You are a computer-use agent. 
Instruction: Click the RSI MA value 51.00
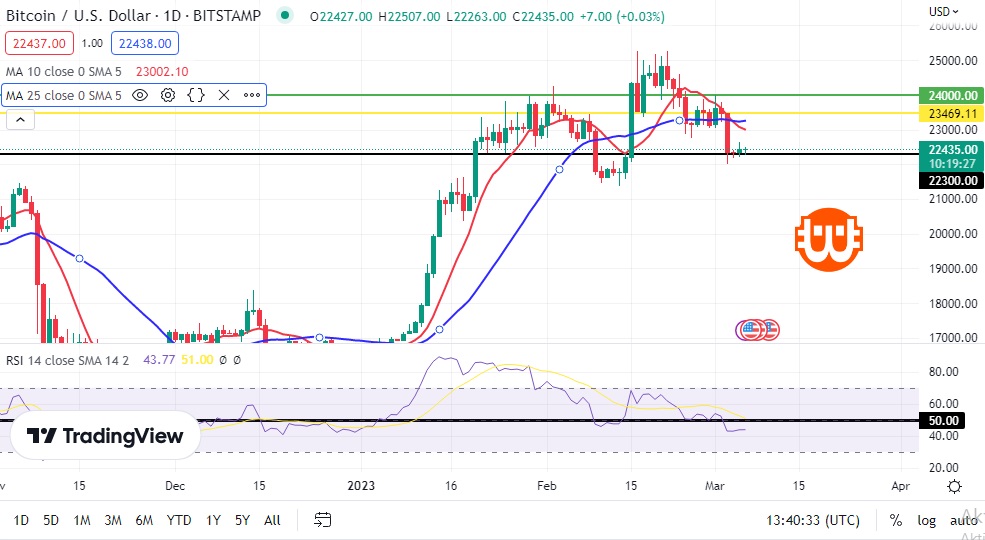(197, 360)
